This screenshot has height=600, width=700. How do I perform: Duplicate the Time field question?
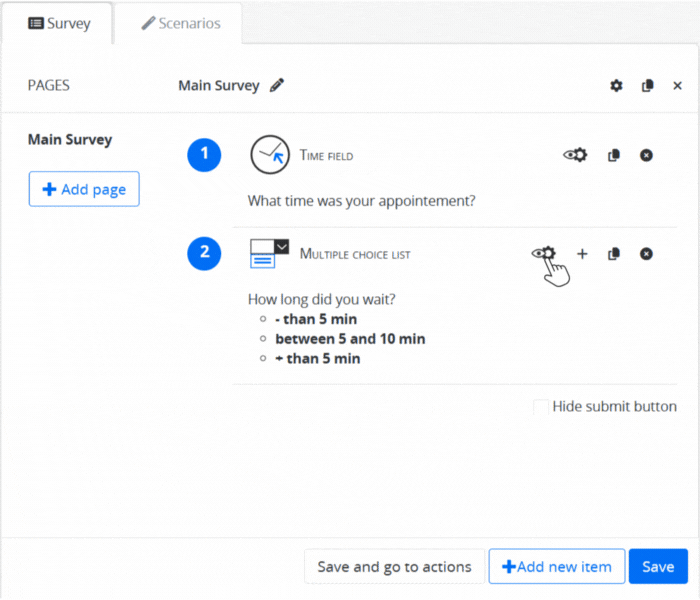point(614,155)
